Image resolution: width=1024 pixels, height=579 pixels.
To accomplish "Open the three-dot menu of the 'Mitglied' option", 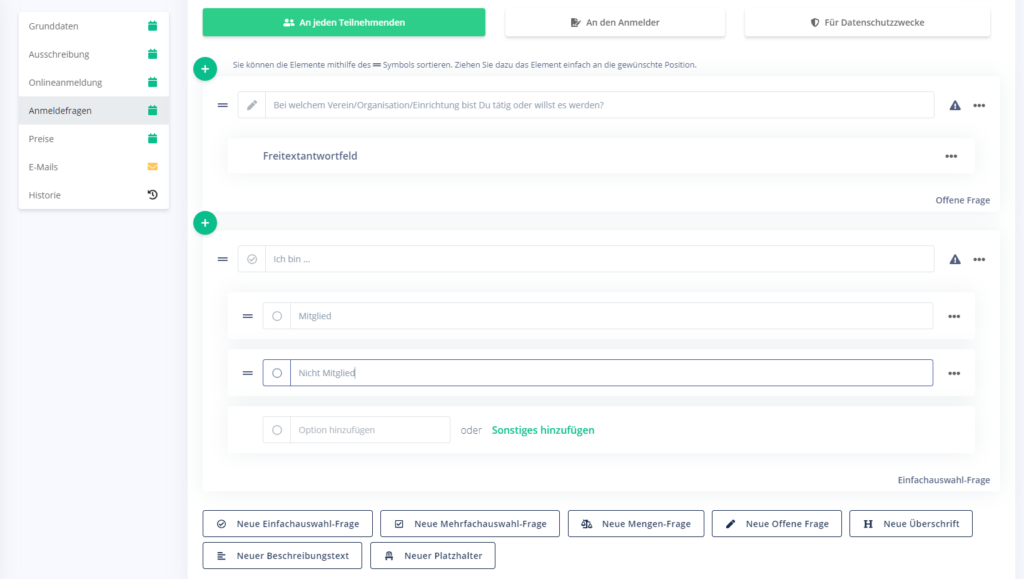I will point(954,316).
